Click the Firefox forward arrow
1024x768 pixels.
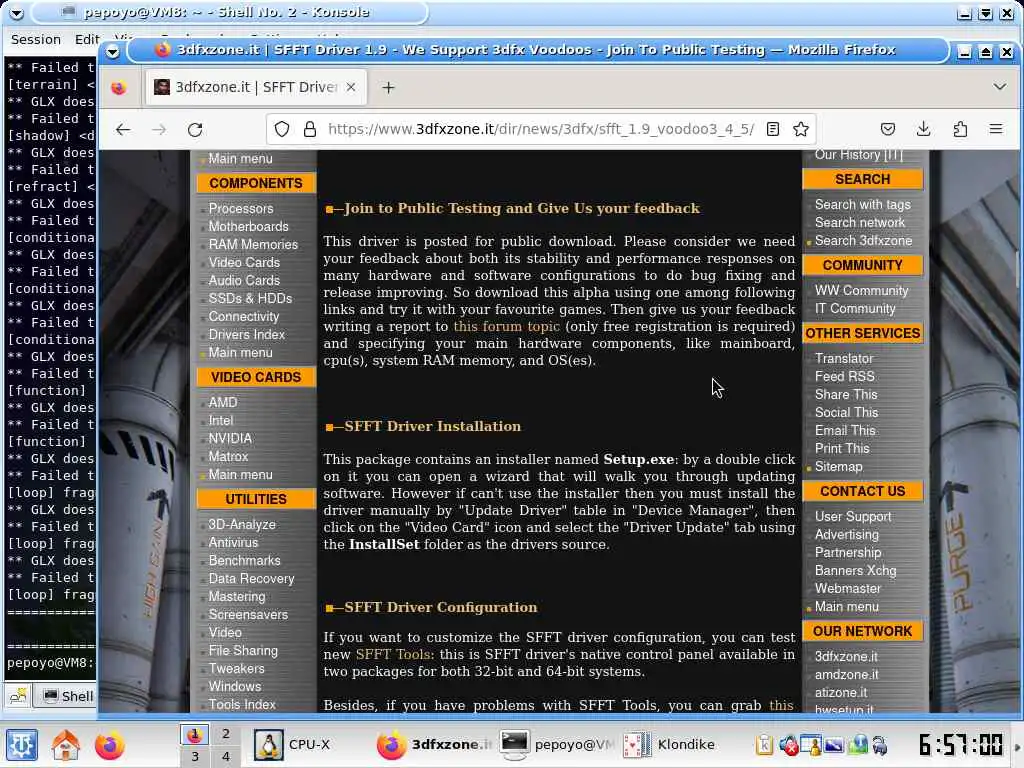click(159, 129)
